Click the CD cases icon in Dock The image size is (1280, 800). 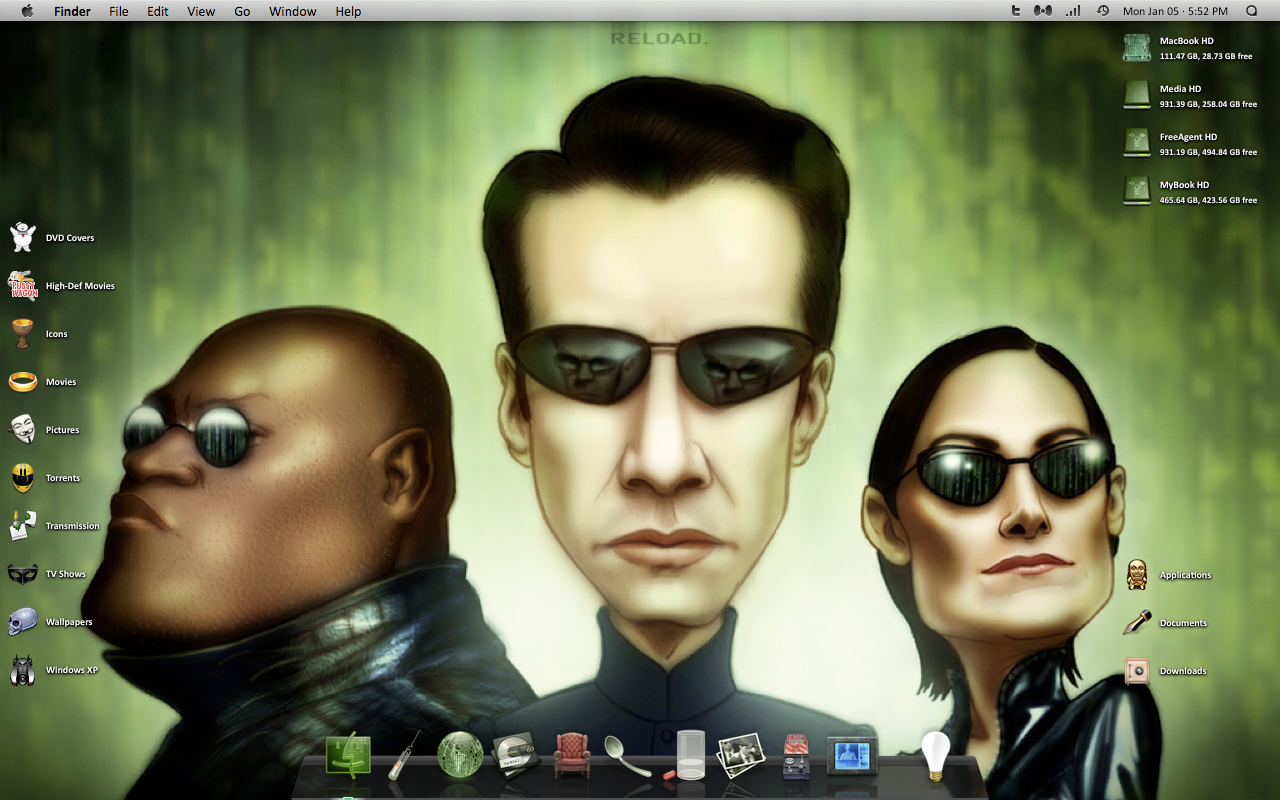tap(516, 755)
